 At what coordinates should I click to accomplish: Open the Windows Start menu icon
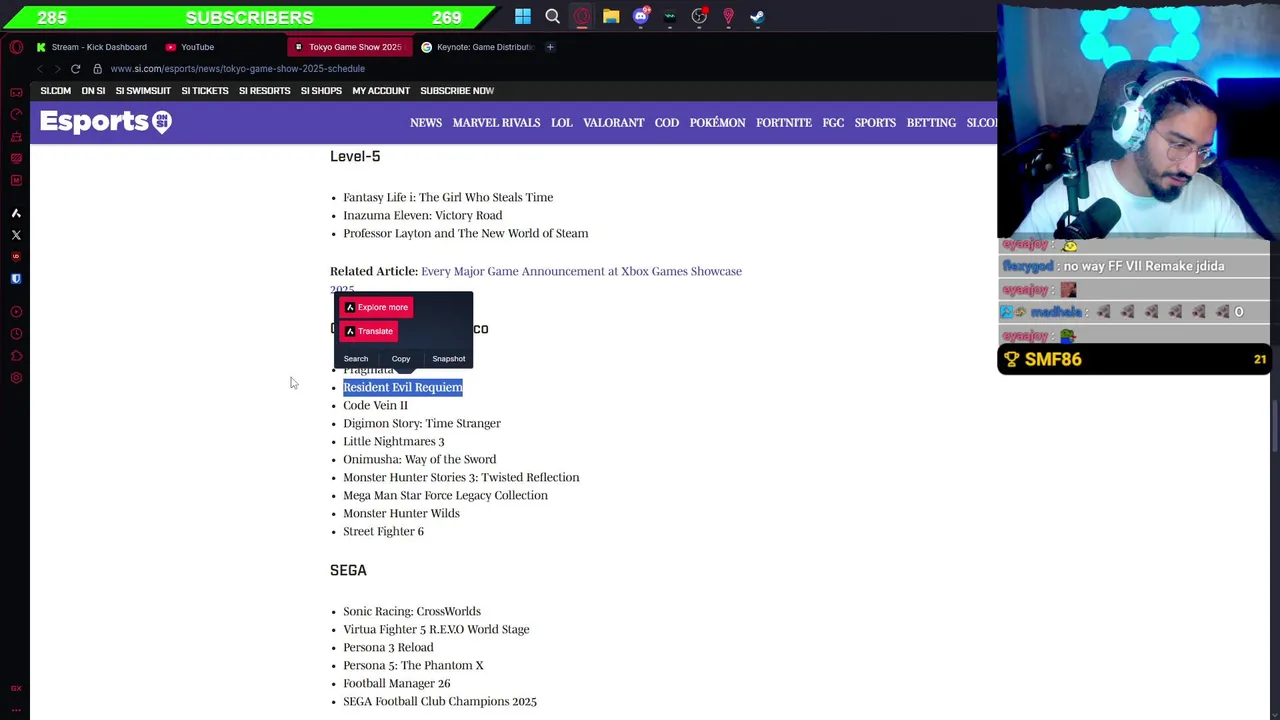click(523, 16)
